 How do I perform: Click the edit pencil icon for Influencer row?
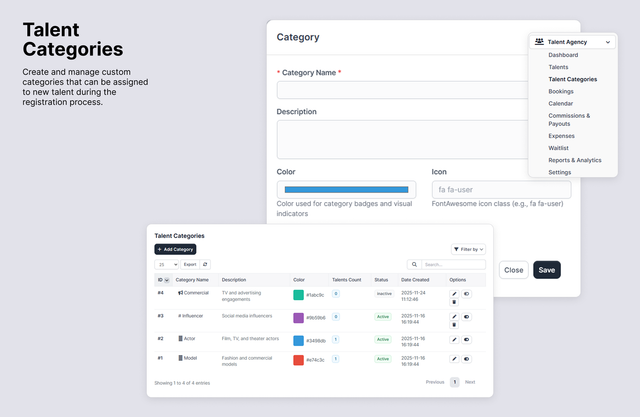pos(454,317)
